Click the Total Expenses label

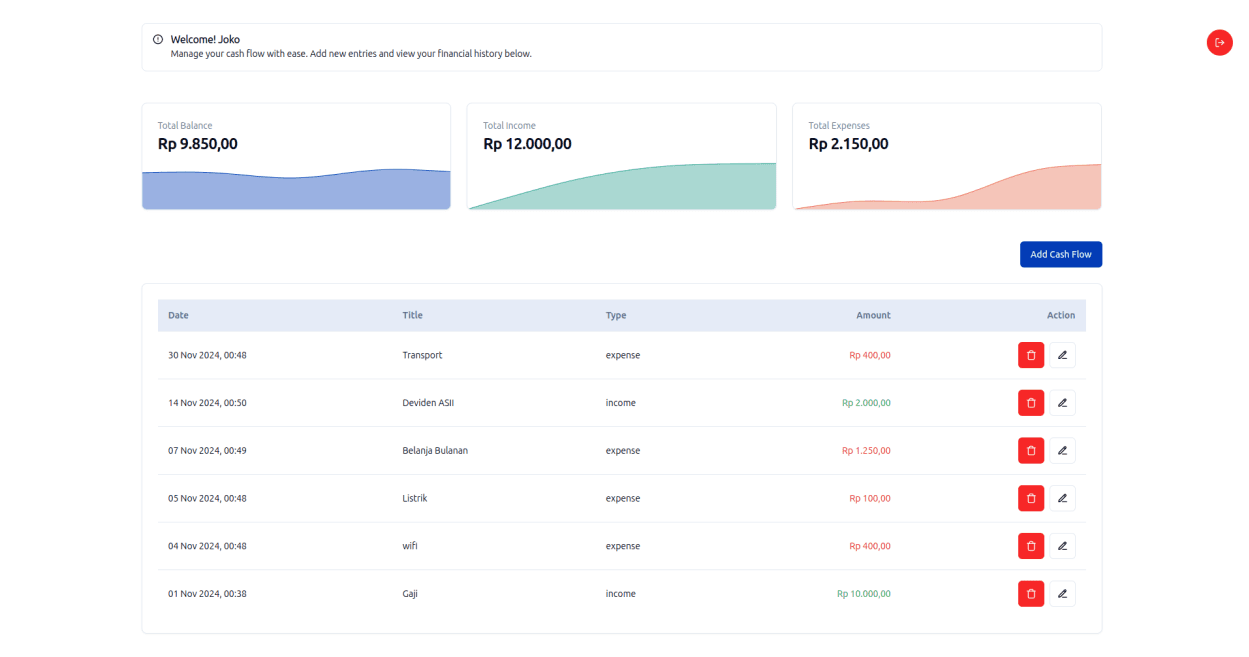pos(839,126)
